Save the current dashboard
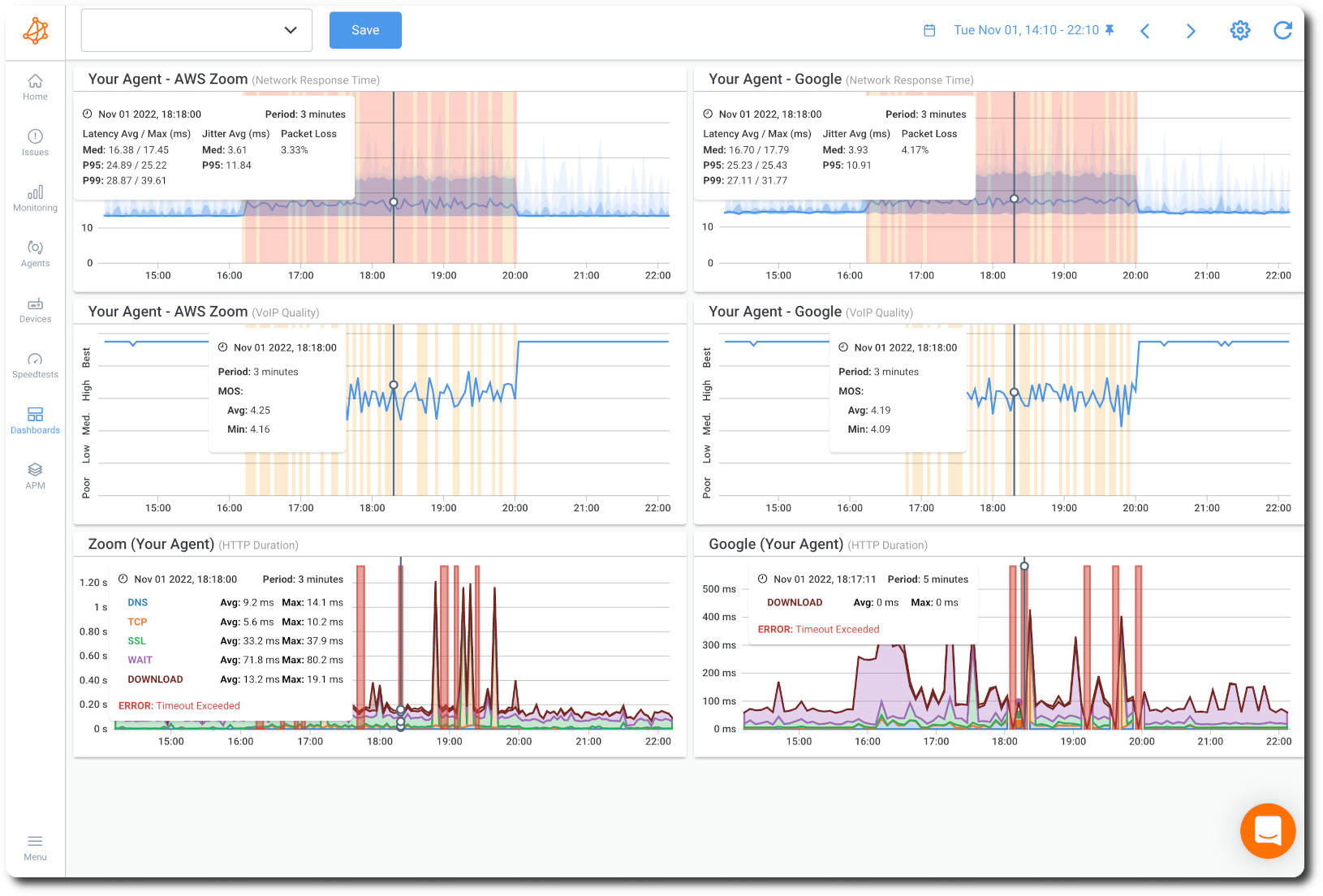This screenshot has height=896, width=1323. [x=365, y=29]
